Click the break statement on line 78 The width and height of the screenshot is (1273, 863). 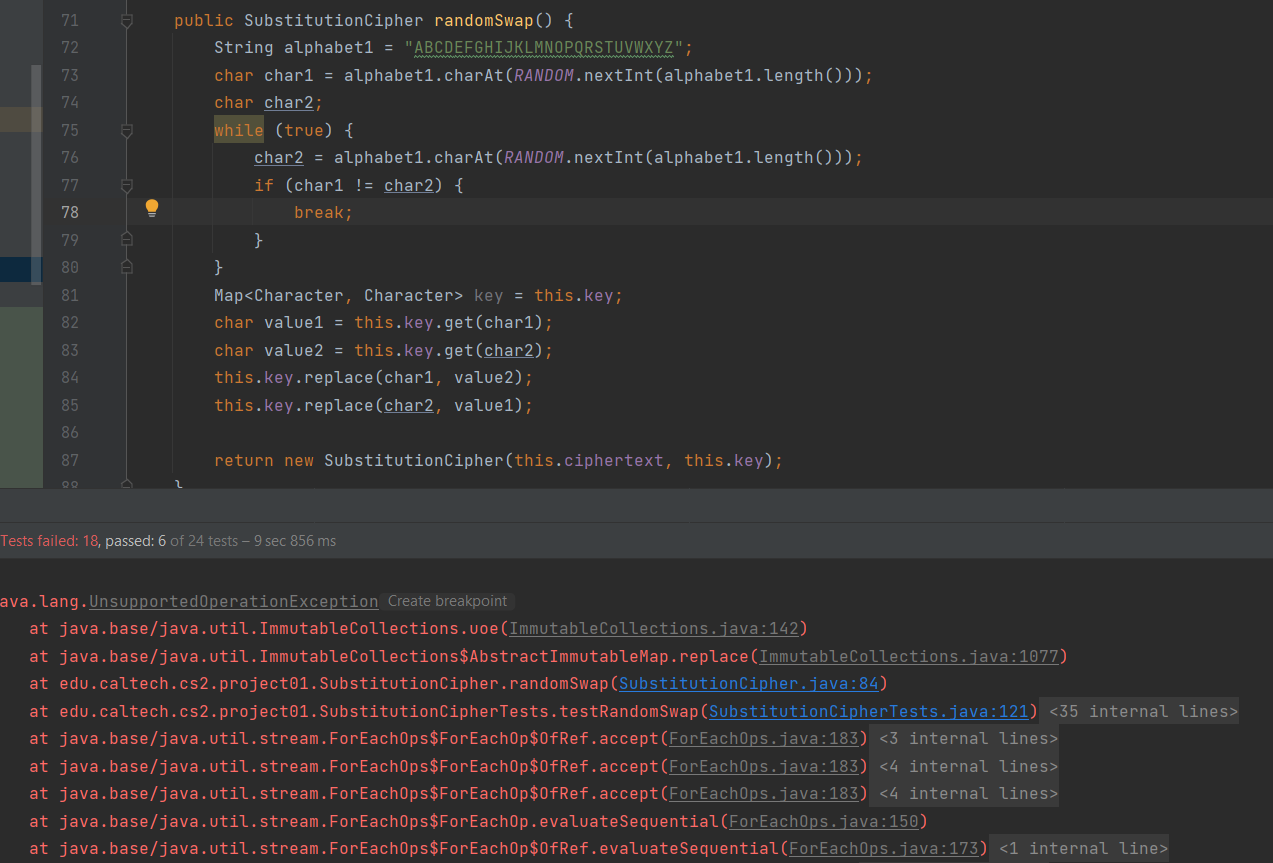click(x=320, y=212)
